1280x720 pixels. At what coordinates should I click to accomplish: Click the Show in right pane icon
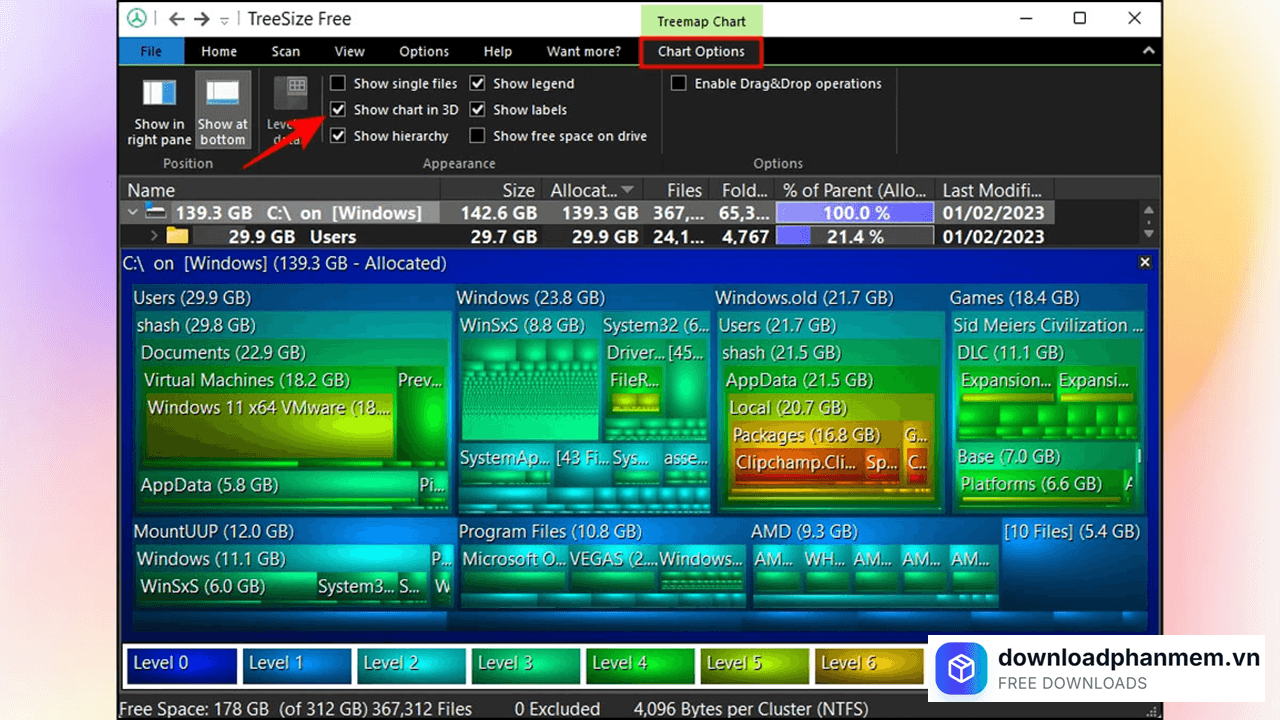tap(159, 95)
